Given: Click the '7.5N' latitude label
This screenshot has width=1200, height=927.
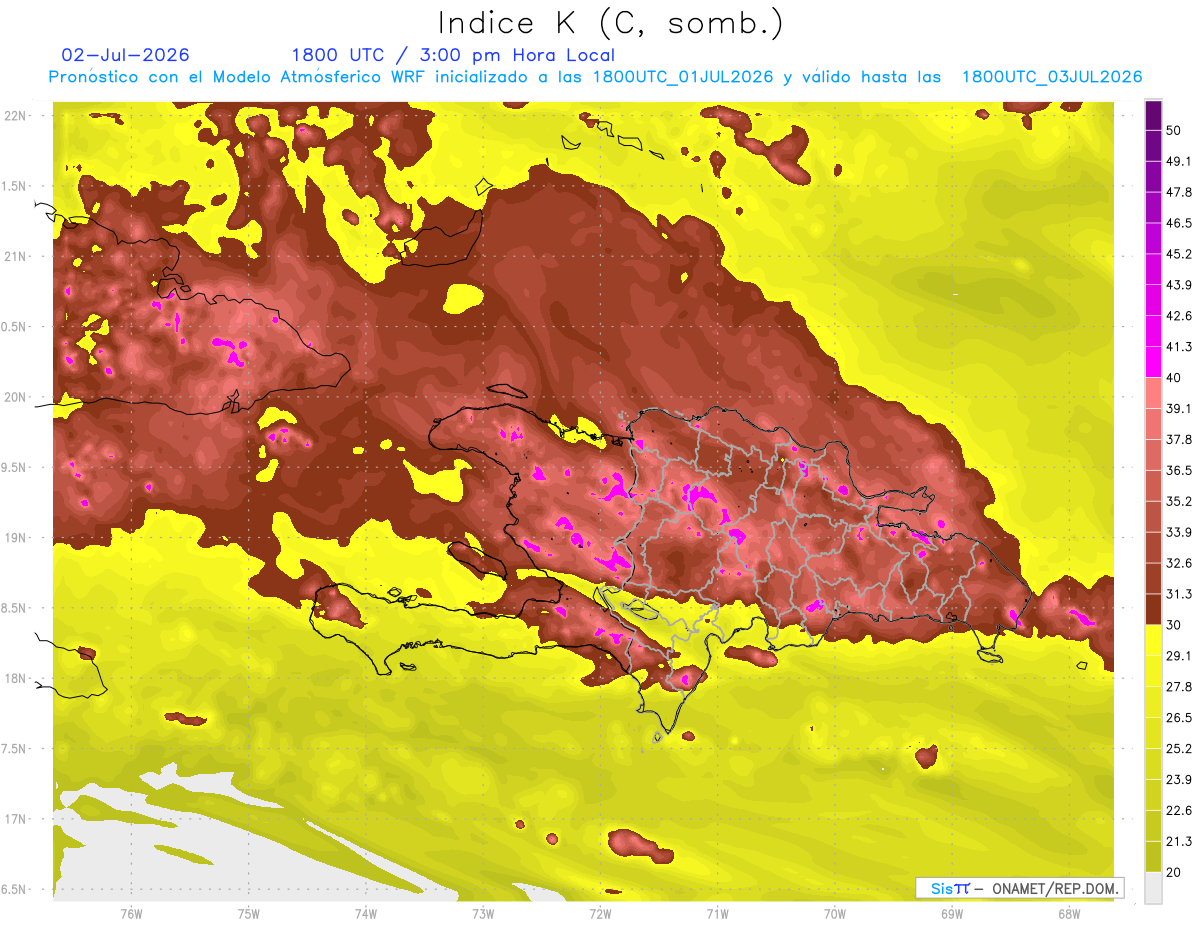Looking at the screenshot, I should 15,748.
